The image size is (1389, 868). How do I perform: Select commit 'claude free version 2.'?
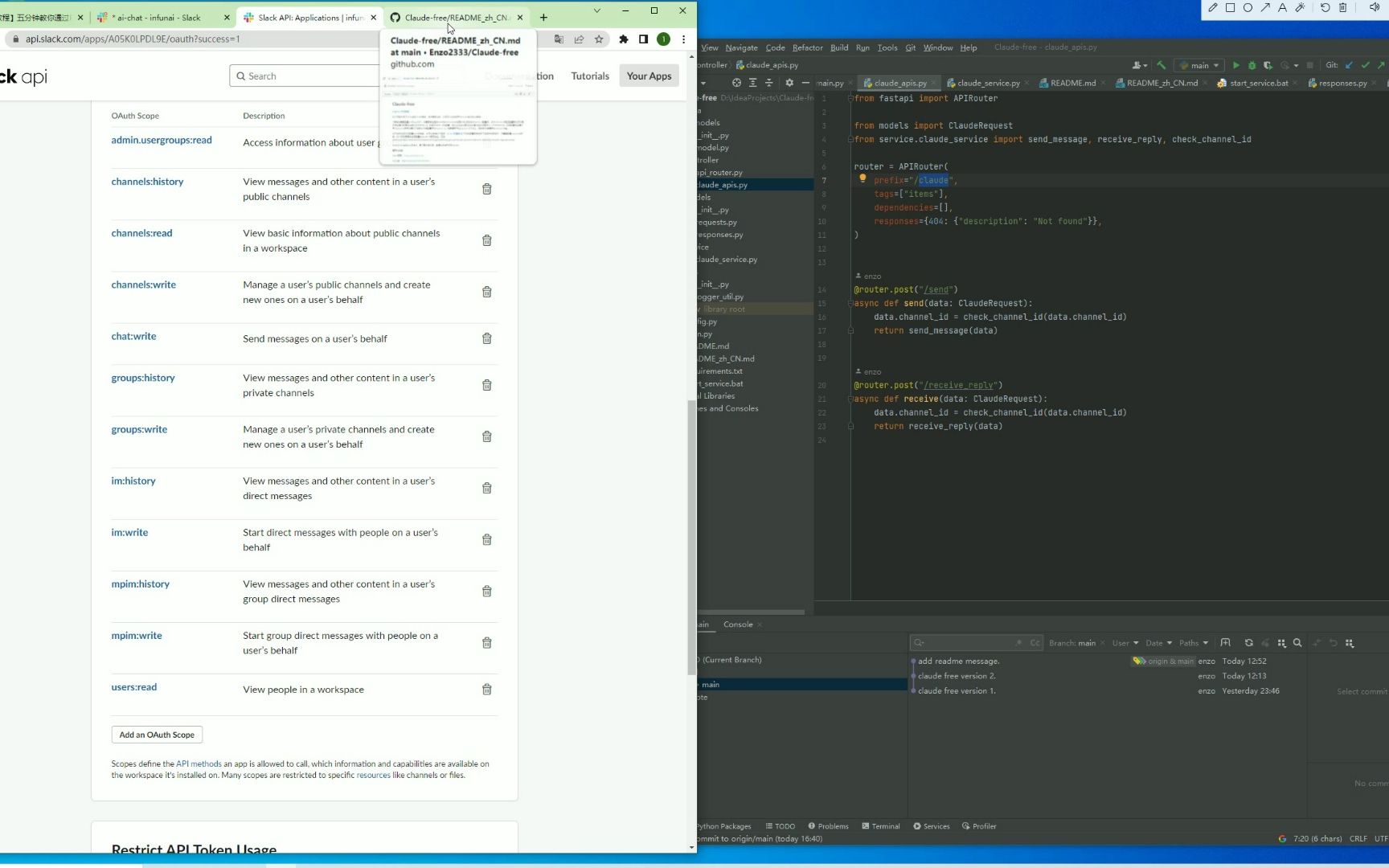[x=957, y=676]
